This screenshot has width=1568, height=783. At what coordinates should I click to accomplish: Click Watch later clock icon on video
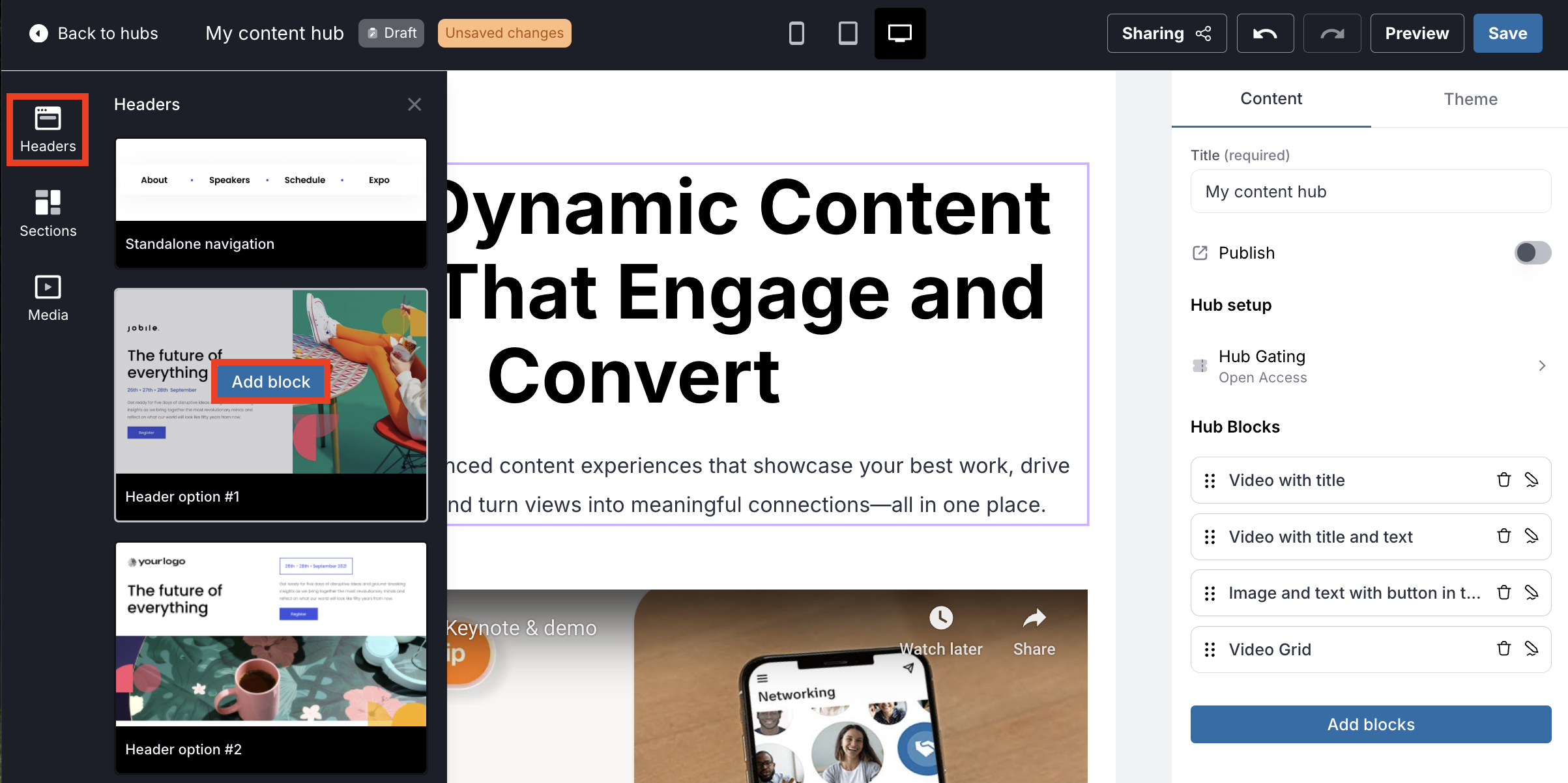pyautogui.click(x=940, y=618)
